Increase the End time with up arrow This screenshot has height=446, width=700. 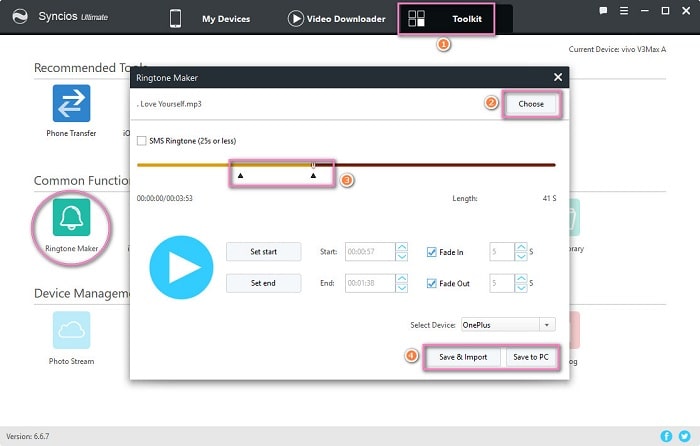point(402,278)
